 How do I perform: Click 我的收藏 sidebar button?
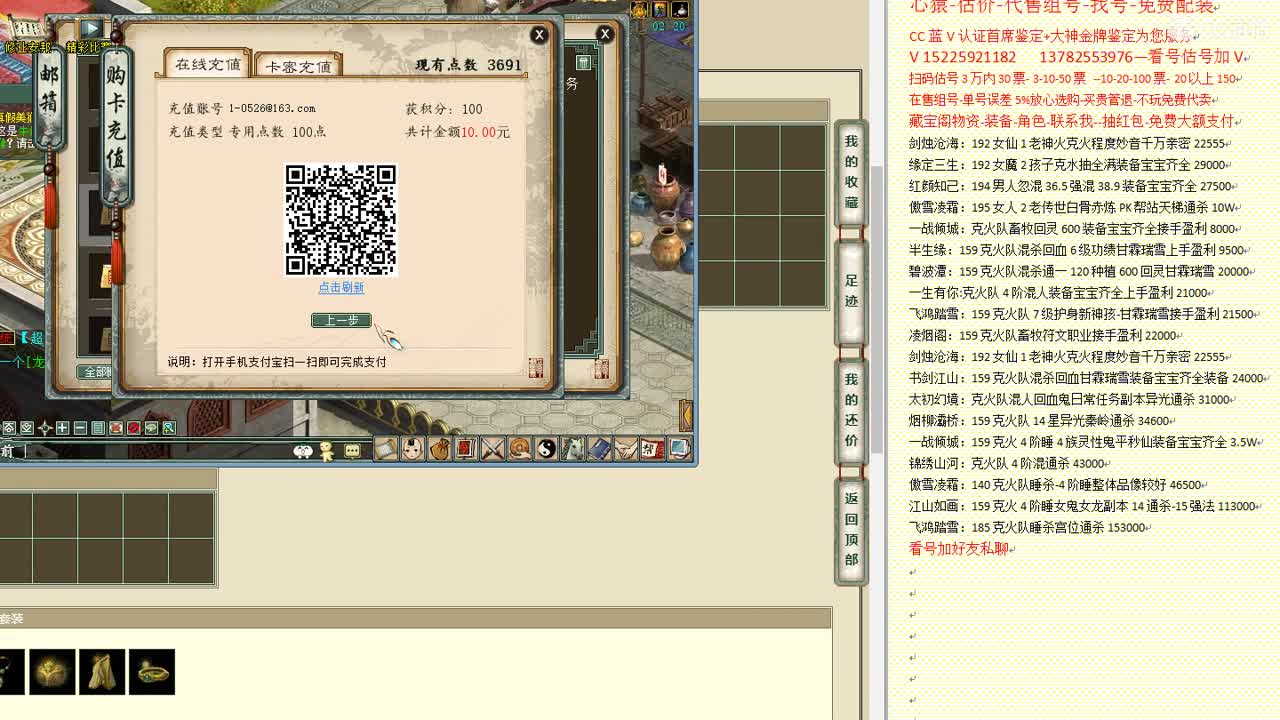click(851, 172)
